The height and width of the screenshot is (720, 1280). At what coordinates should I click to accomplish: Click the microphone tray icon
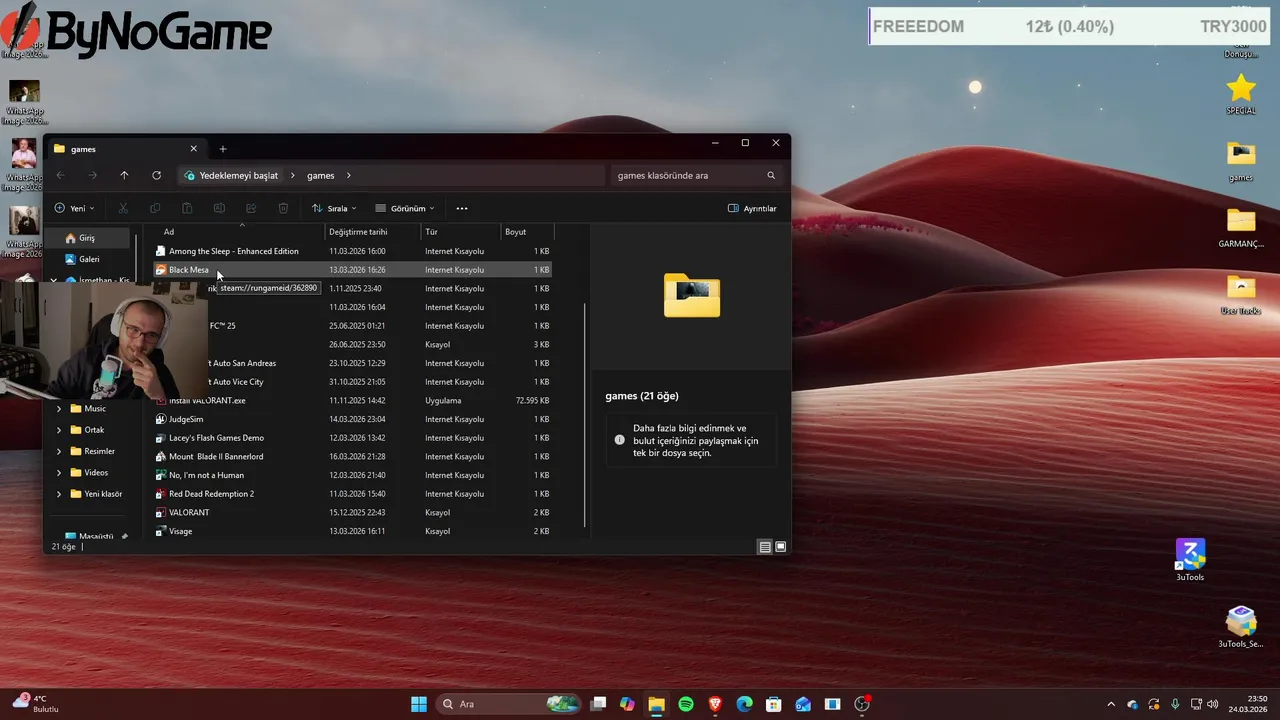[1175, 704]
